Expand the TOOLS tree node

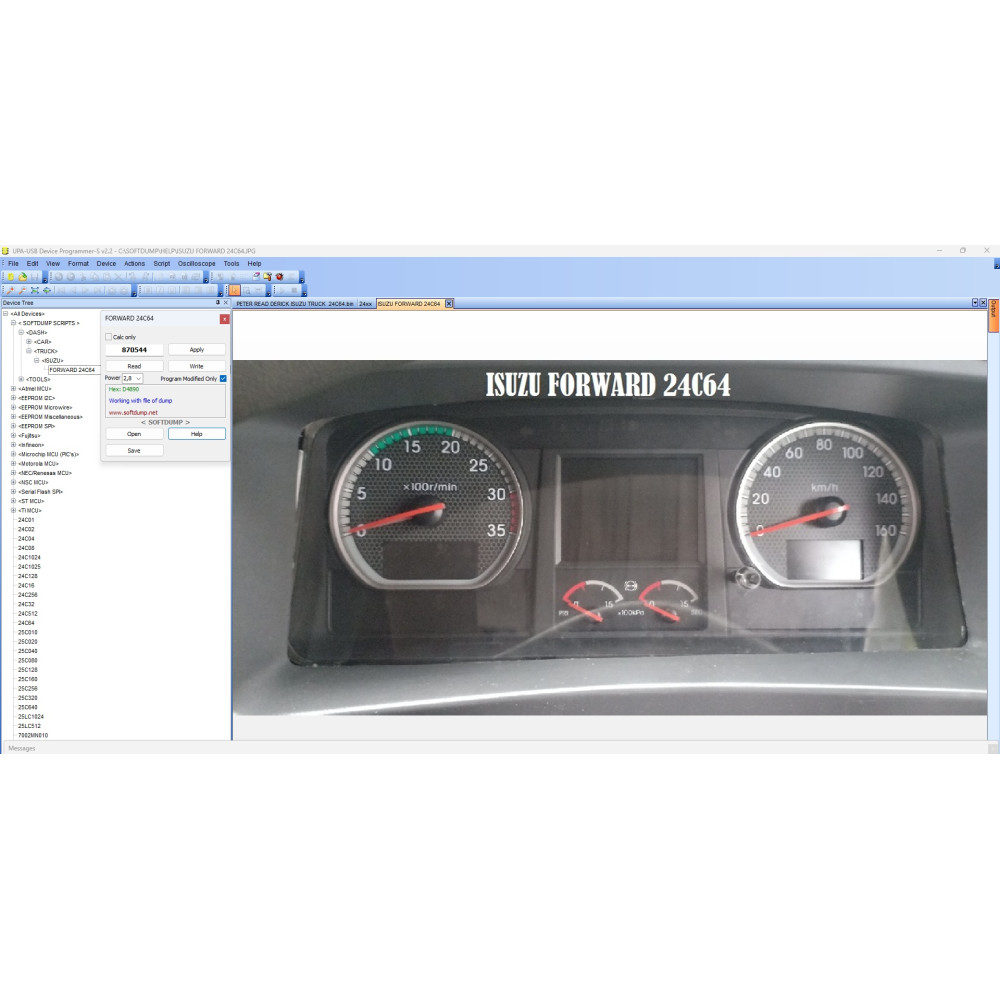click(x=21, y=379)
